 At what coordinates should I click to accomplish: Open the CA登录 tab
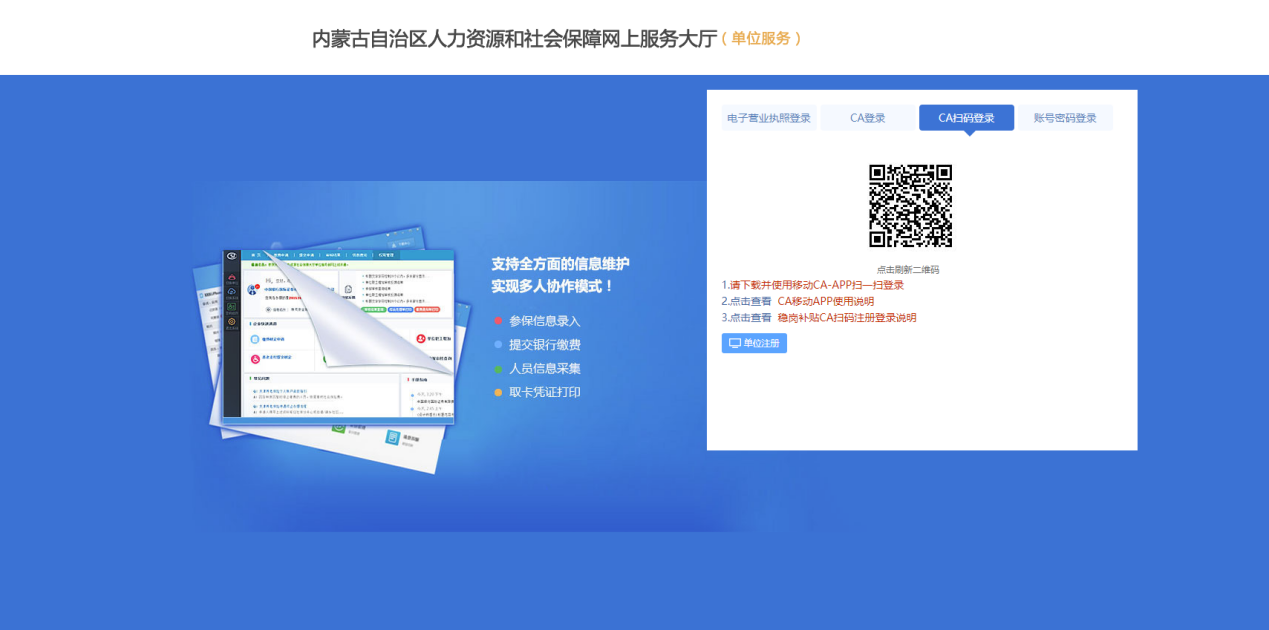(867, 118)
